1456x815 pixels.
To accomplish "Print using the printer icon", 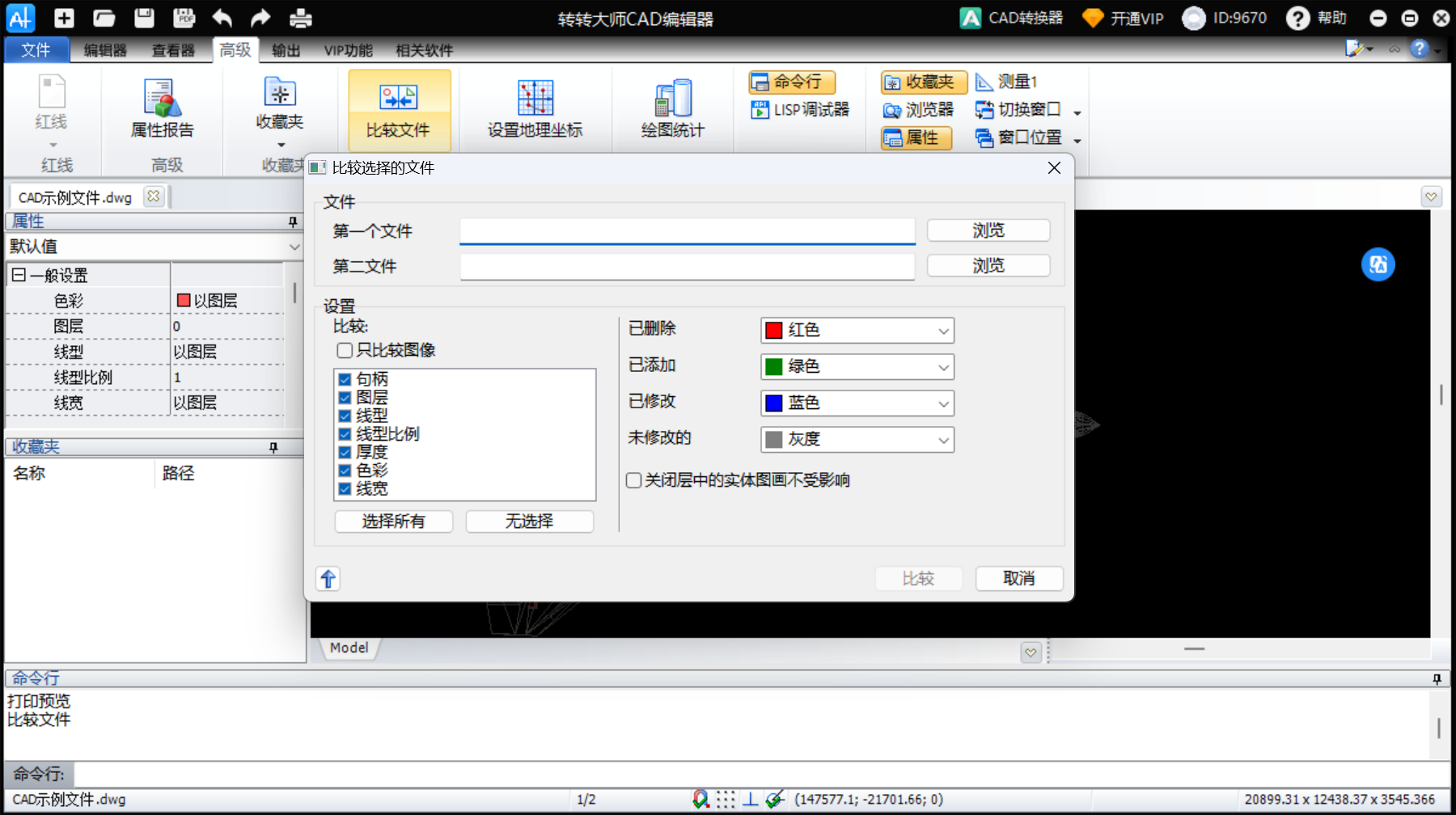I will pos(301,18).
